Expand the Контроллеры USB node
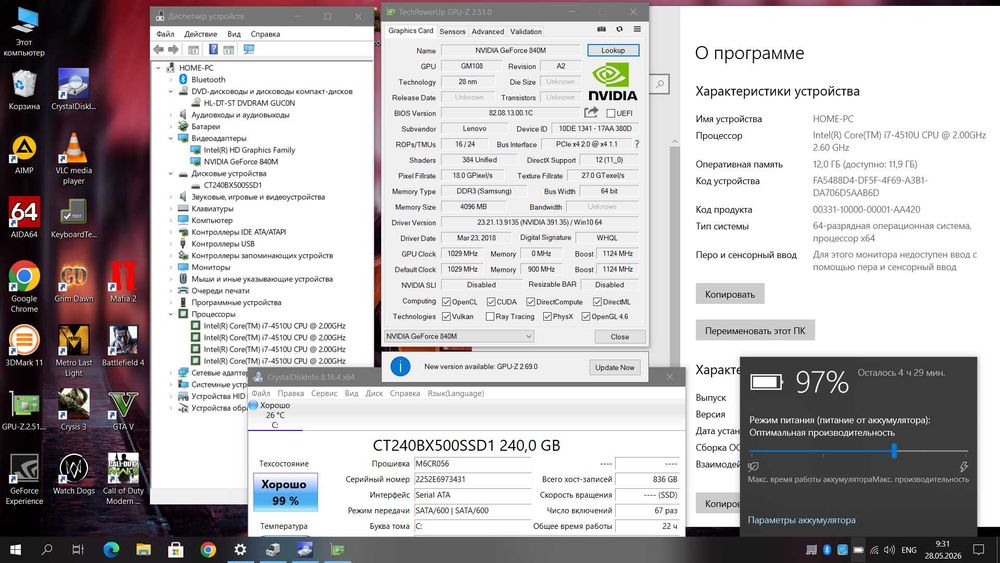 tap(171, 244)
